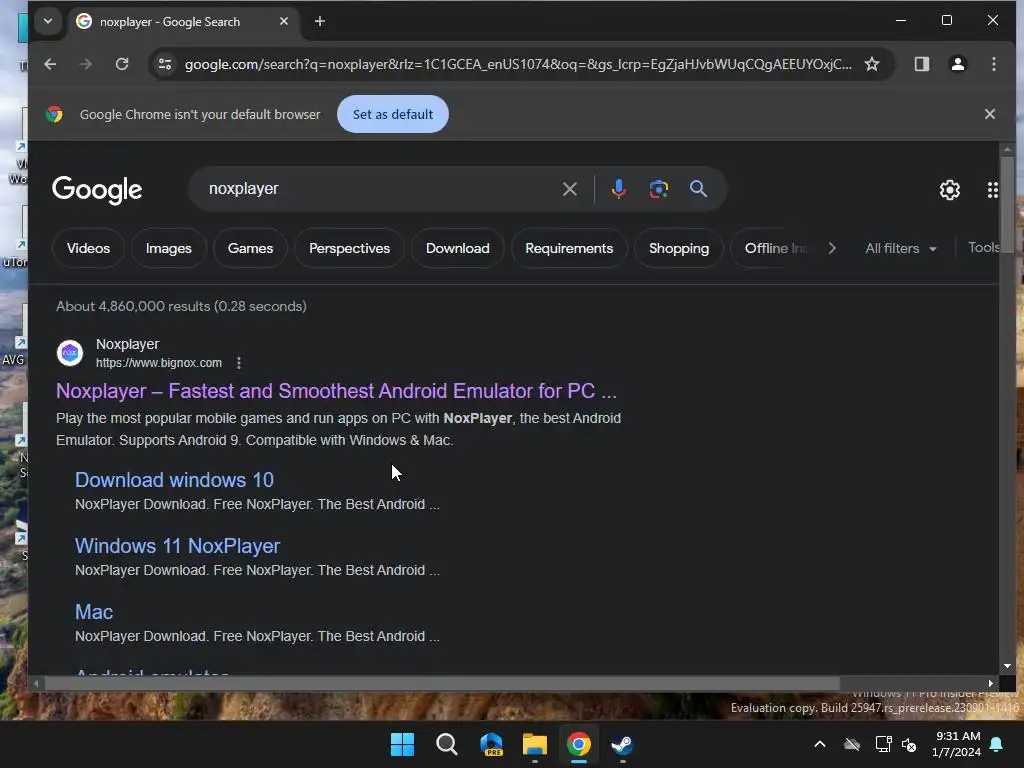Click the vertical scrollbar down arrow
The width and height of the screenshot is (1024, 768).
1006,665
